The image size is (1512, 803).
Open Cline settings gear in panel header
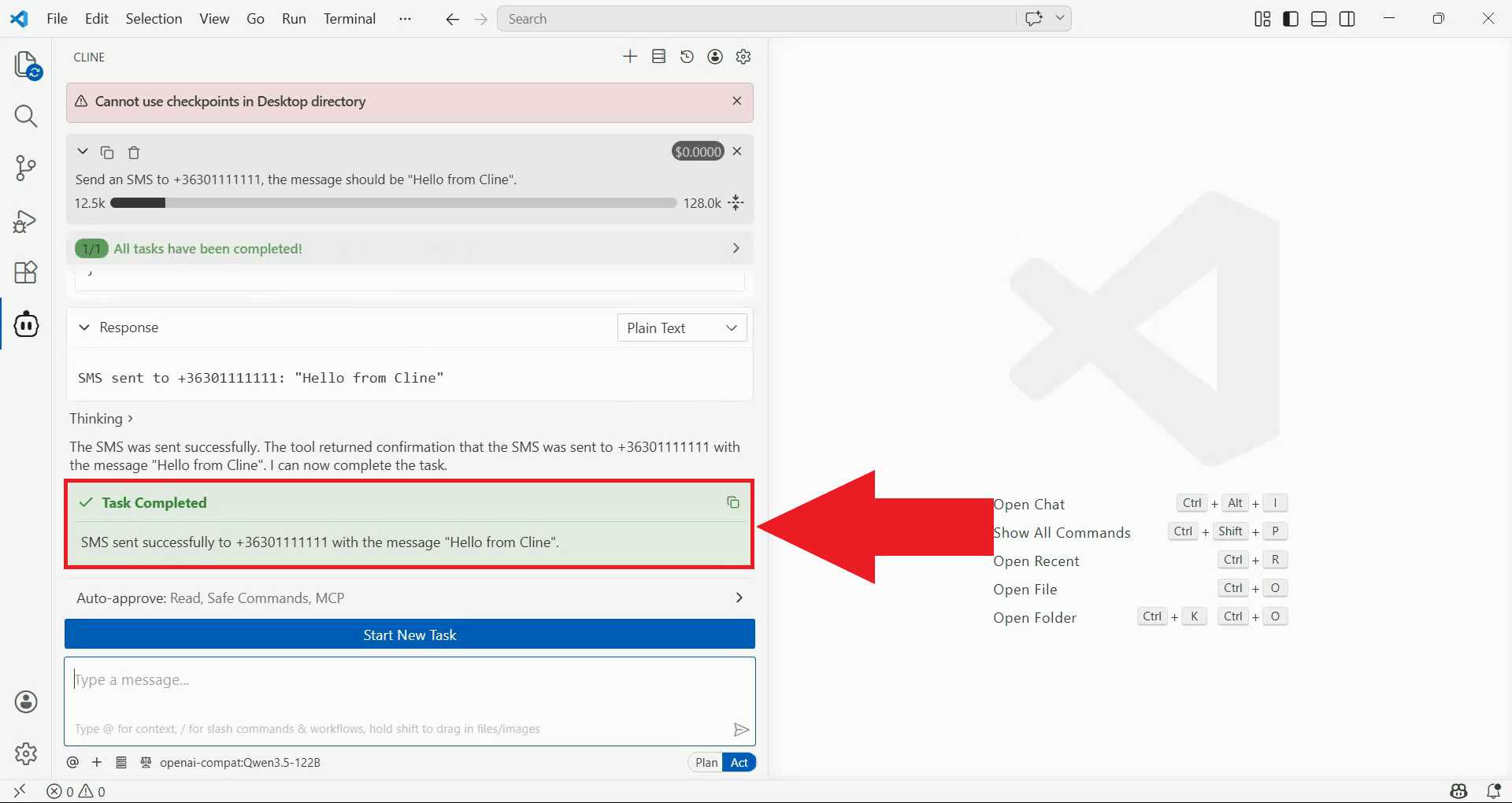tap(743, 57)
